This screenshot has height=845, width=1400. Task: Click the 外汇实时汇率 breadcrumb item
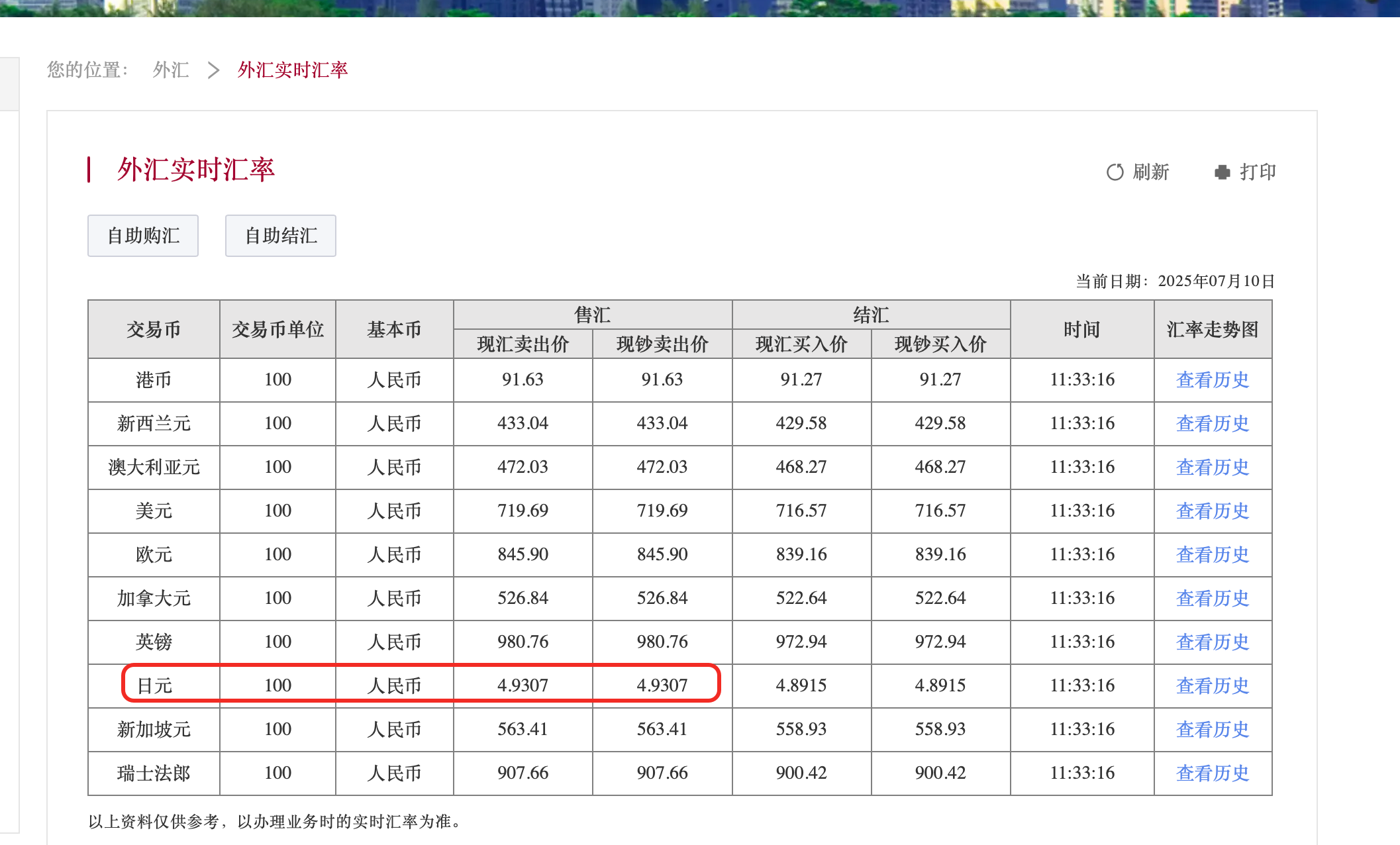[x=293, y=70]
